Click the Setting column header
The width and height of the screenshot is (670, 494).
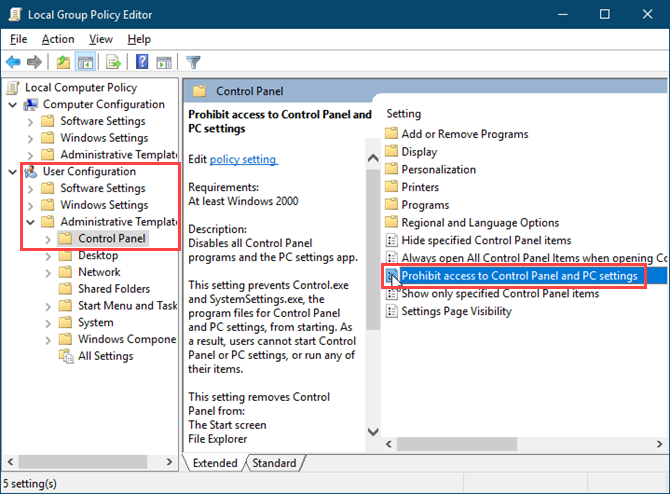point(404,114)
